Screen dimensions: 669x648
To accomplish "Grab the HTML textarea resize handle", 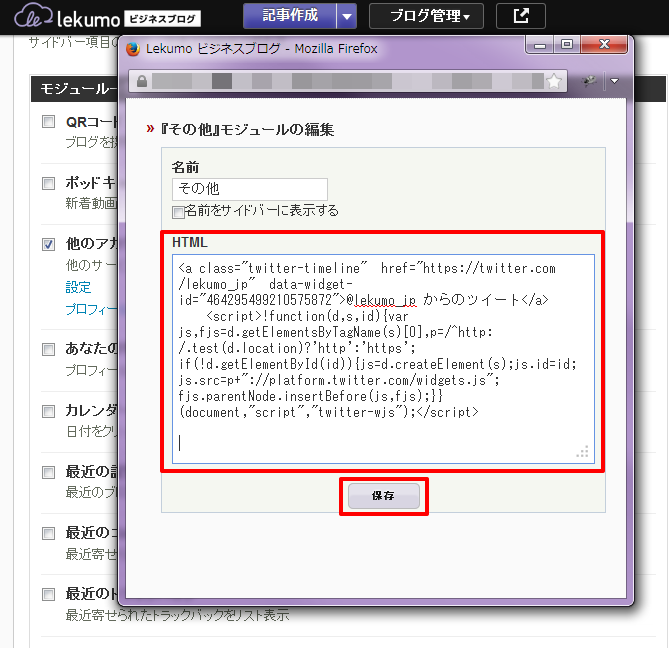I will point(583,452).
